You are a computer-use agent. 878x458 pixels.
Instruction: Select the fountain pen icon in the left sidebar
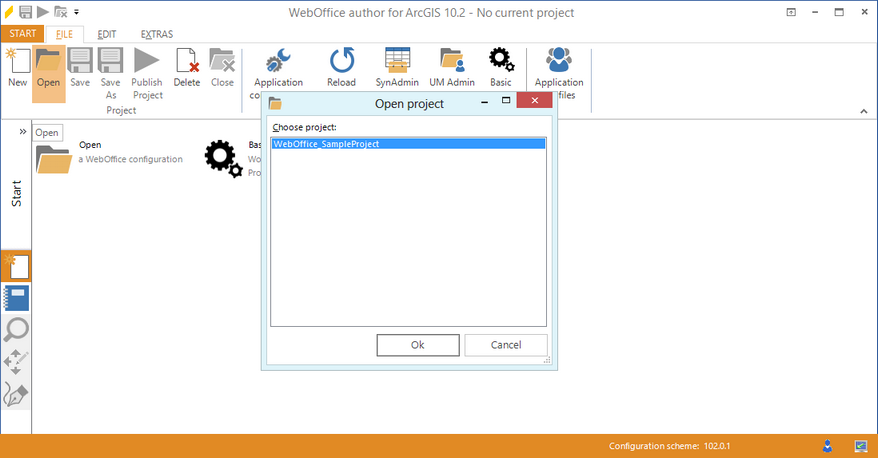point(16,394)
